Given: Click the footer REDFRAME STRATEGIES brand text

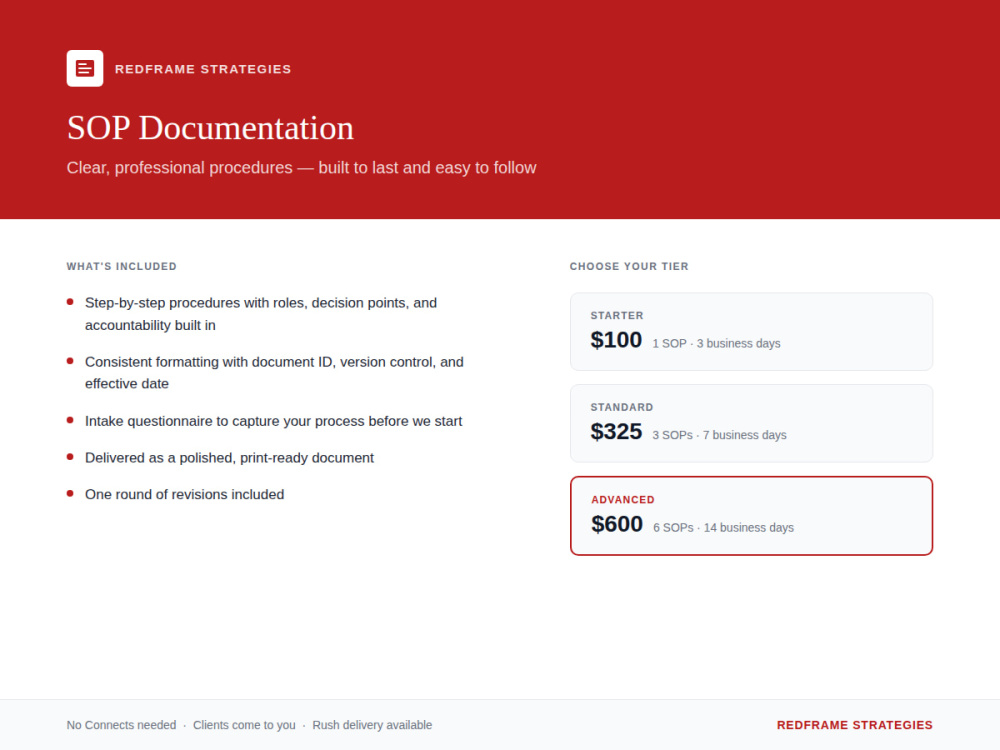Looking at the screenshot, I should 855,725.
